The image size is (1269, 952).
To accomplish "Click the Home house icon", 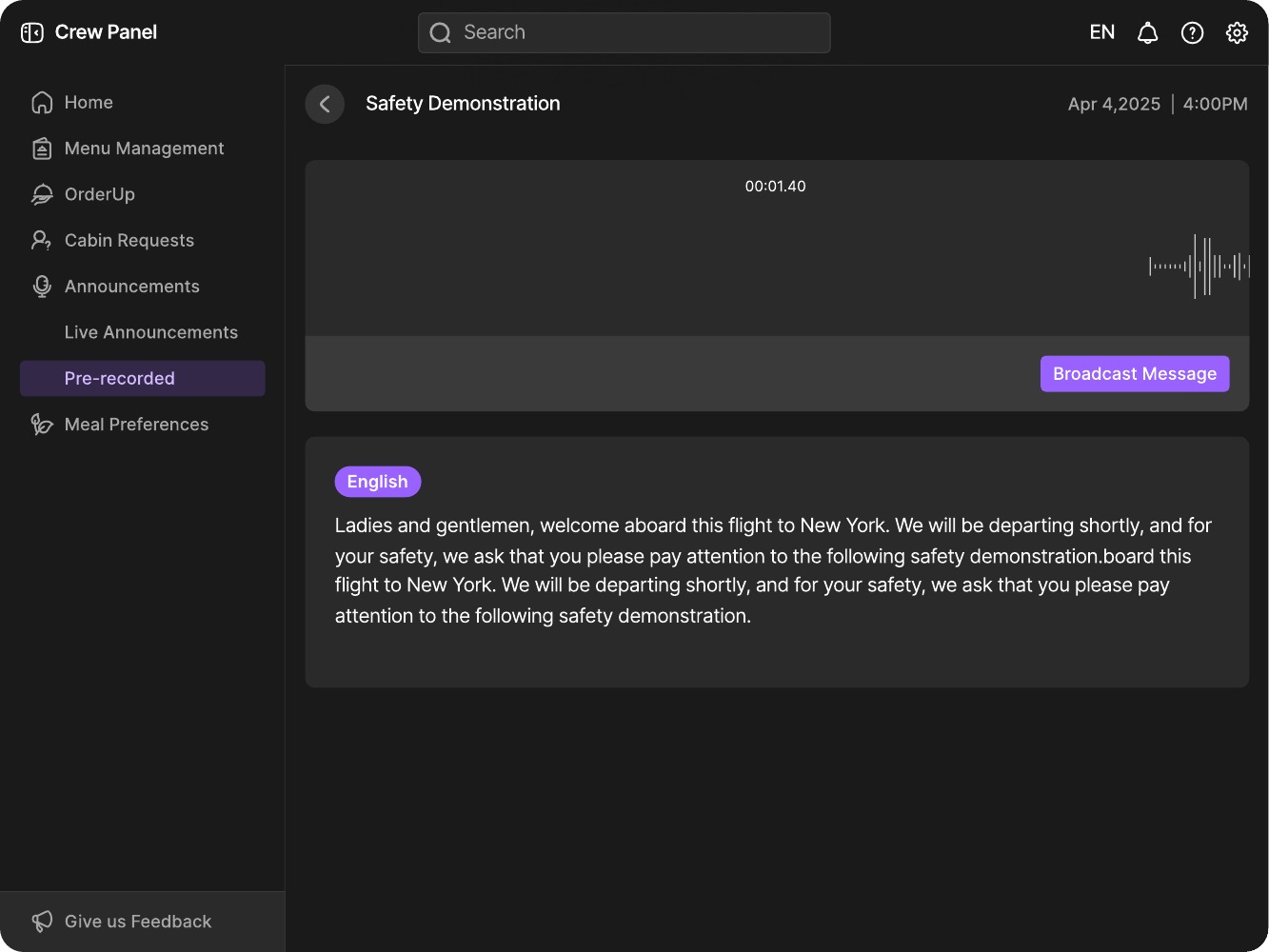I will point(42,102).
